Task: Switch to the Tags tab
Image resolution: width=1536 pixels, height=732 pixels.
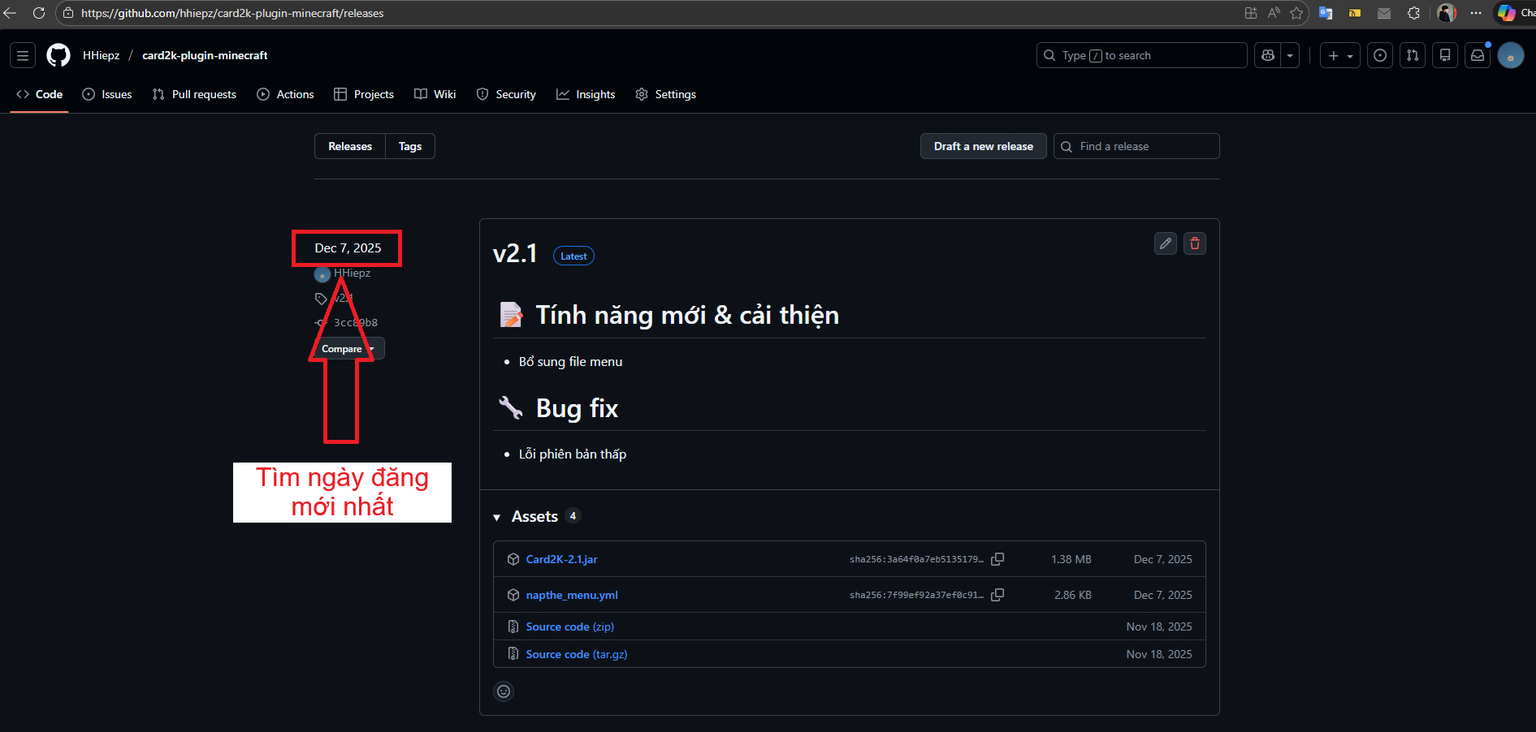Action: coord(410,146)
